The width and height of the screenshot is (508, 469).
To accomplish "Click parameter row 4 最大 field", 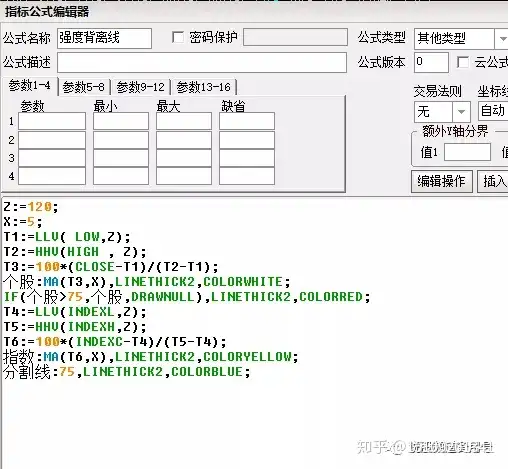I will pyautogui.click(x=184, y=176).
